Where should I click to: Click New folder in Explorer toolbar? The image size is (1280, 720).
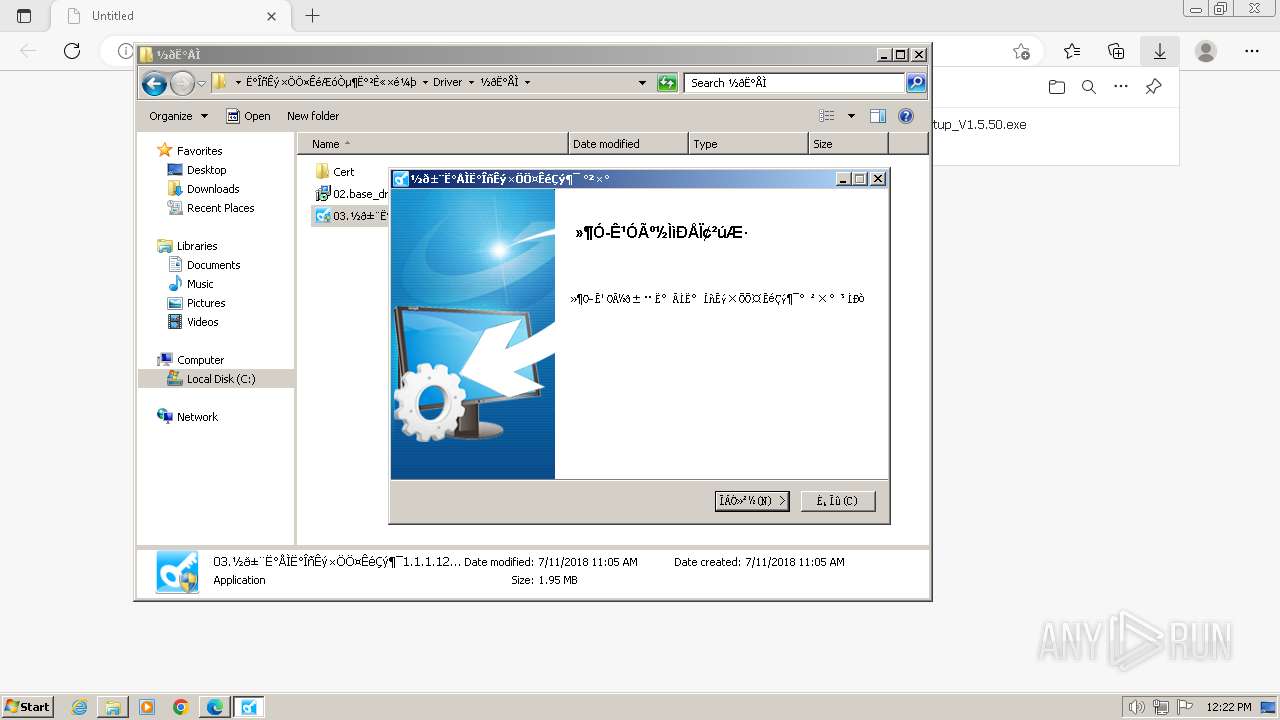tap(313, 116)
